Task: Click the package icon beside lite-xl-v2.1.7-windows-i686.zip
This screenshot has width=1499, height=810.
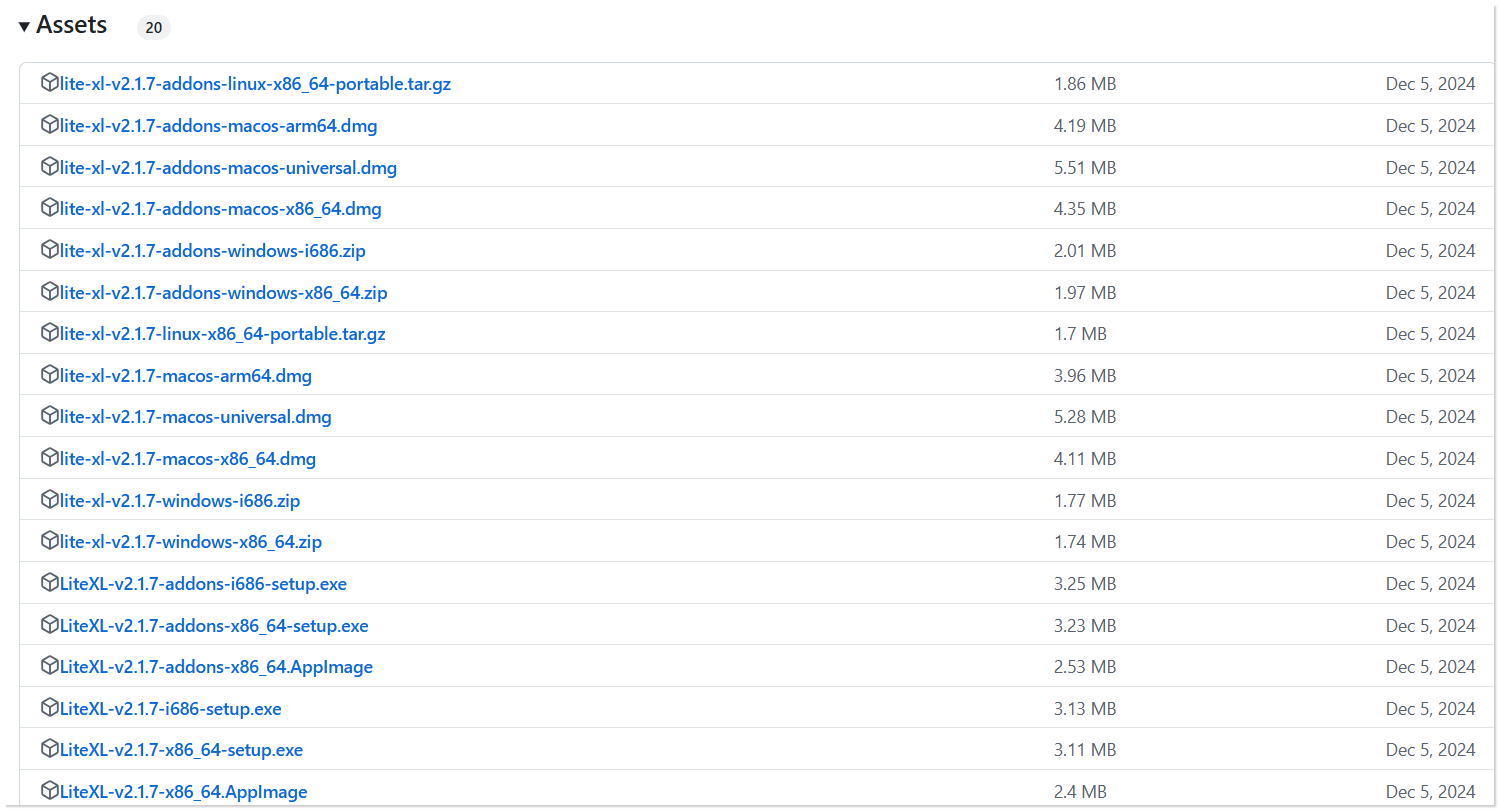Action: coord(49,500)
